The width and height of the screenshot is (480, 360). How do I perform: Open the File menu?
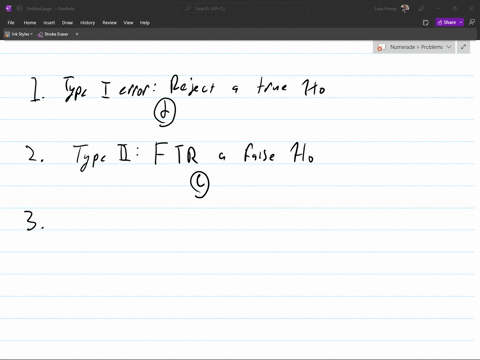[11, 23]
